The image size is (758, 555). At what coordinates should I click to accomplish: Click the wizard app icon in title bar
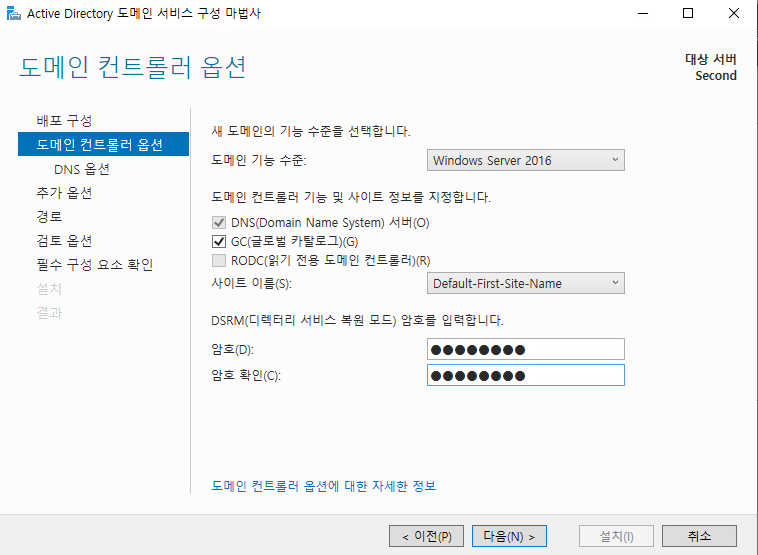pos(14,14)
